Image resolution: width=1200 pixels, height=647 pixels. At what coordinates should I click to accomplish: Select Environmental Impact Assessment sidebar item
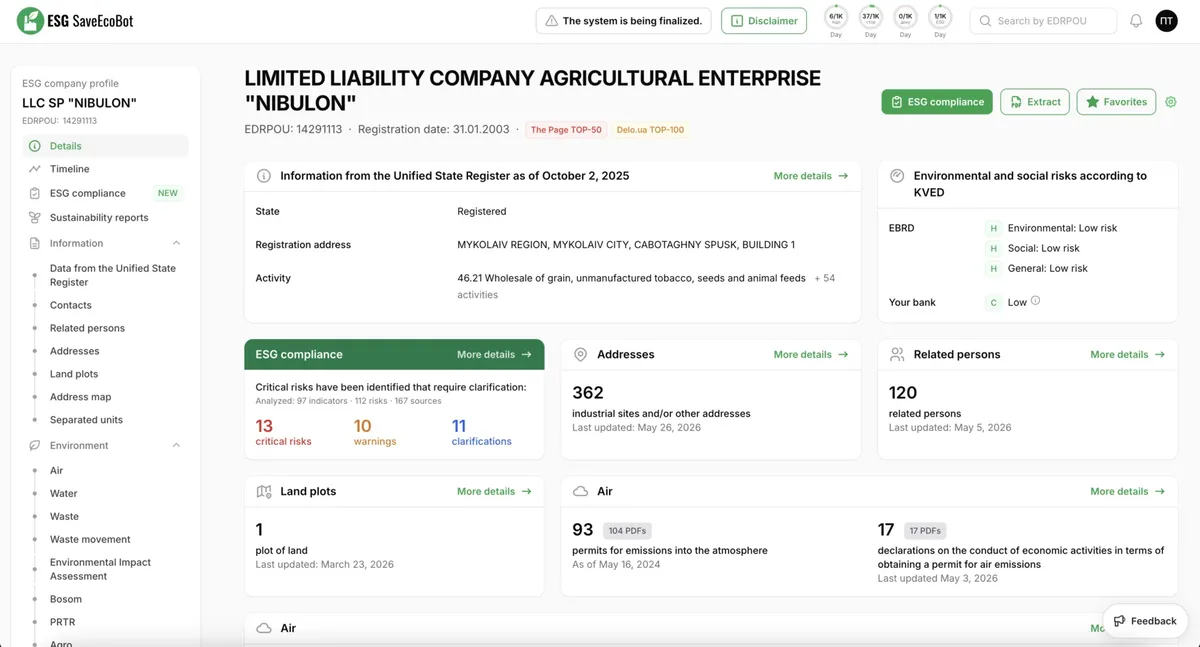tap(100, 569)
